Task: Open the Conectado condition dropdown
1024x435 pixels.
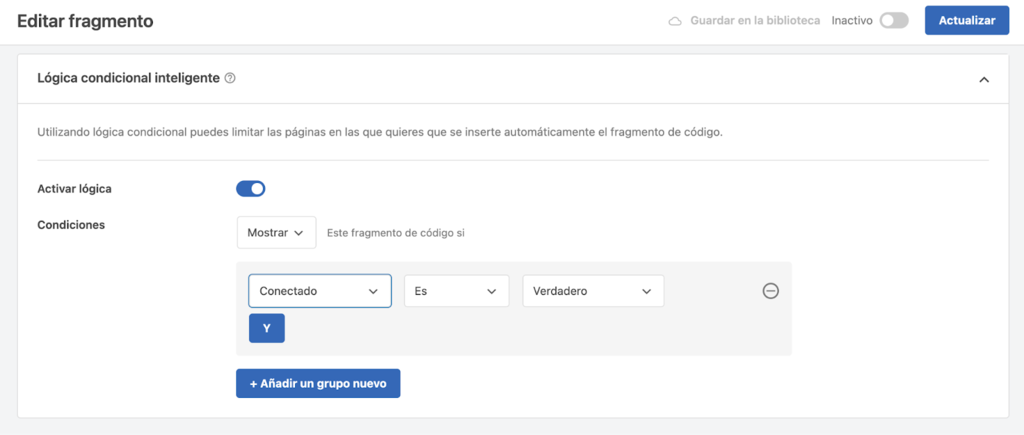Action: click(x=319, y=291)
